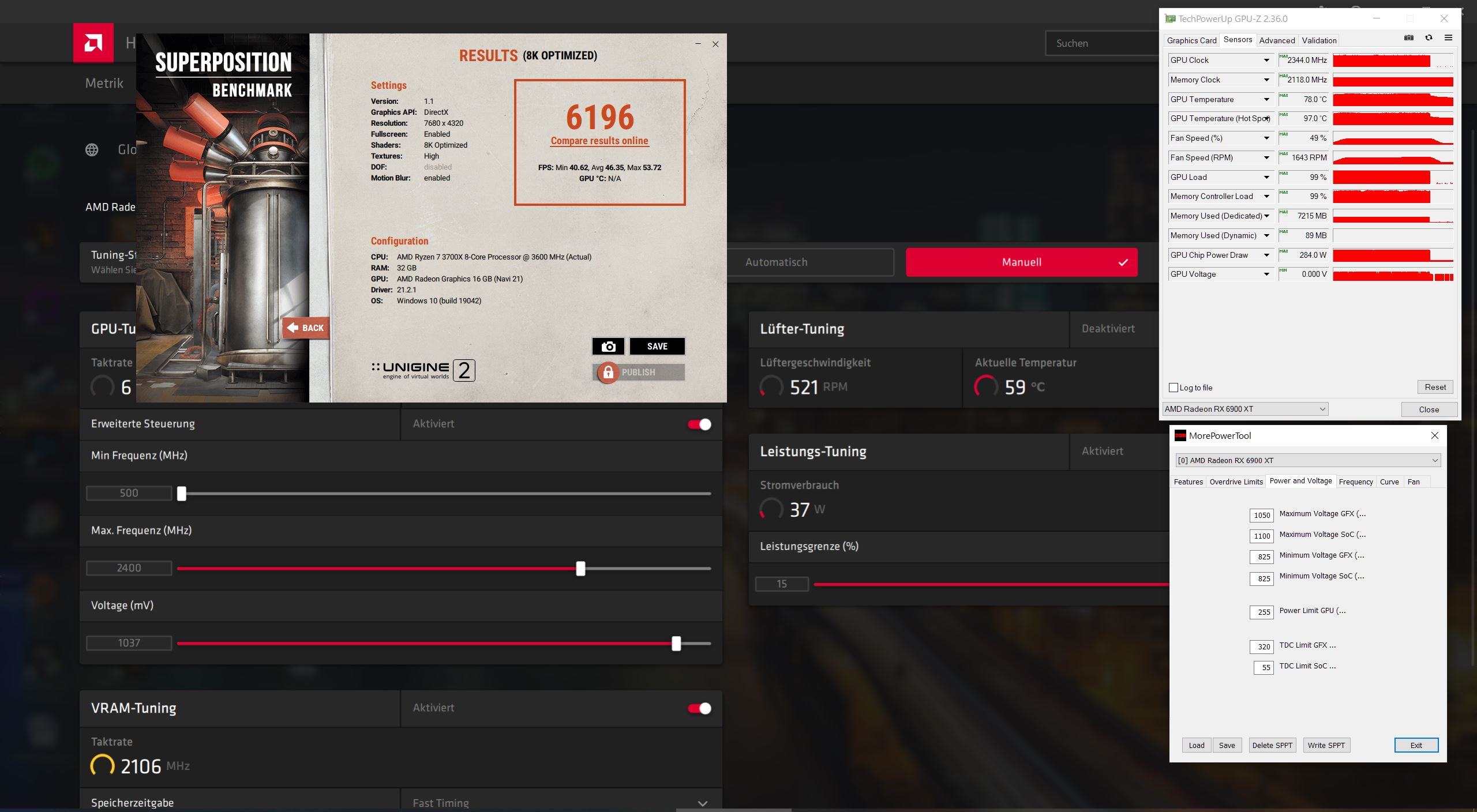Viewport: 1477px width, 812px height.
Task: Click the 37 W power consumption gauge
Action: [x=771, y=509]
